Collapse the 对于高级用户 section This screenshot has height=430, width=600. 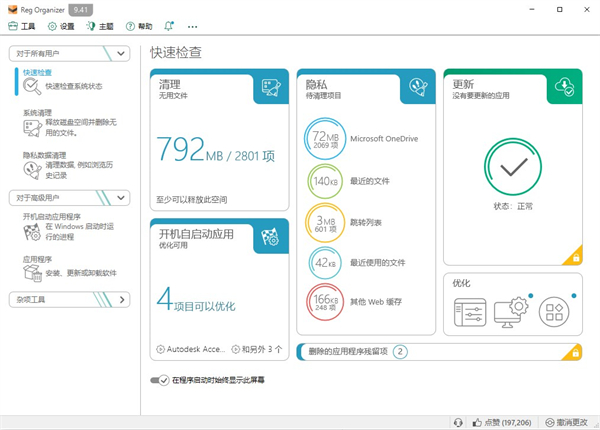(x=121, y=197)
